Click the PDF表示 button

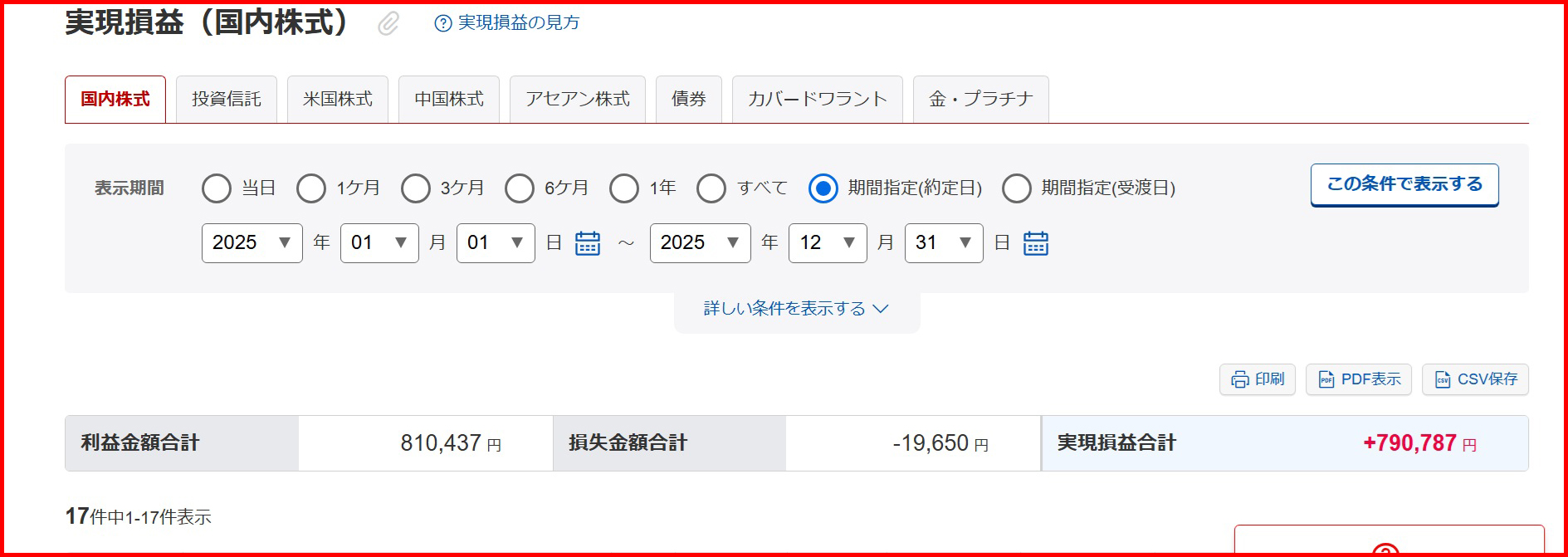point(1358,379)
